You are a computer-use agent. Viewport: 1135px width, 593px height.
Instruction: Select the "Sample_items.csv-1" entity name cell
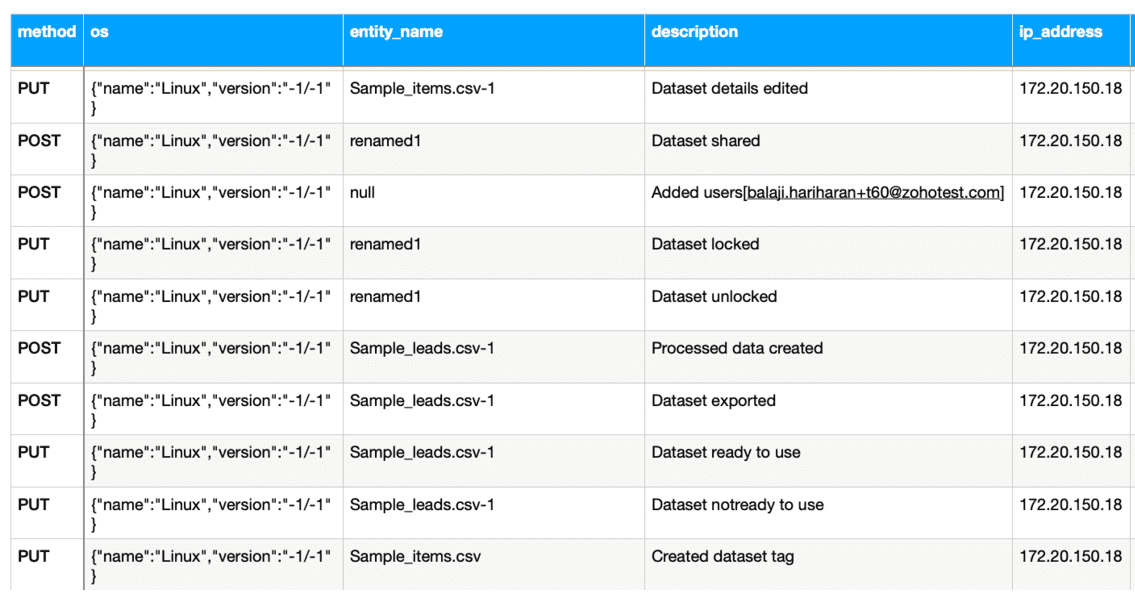click(421, 89)
